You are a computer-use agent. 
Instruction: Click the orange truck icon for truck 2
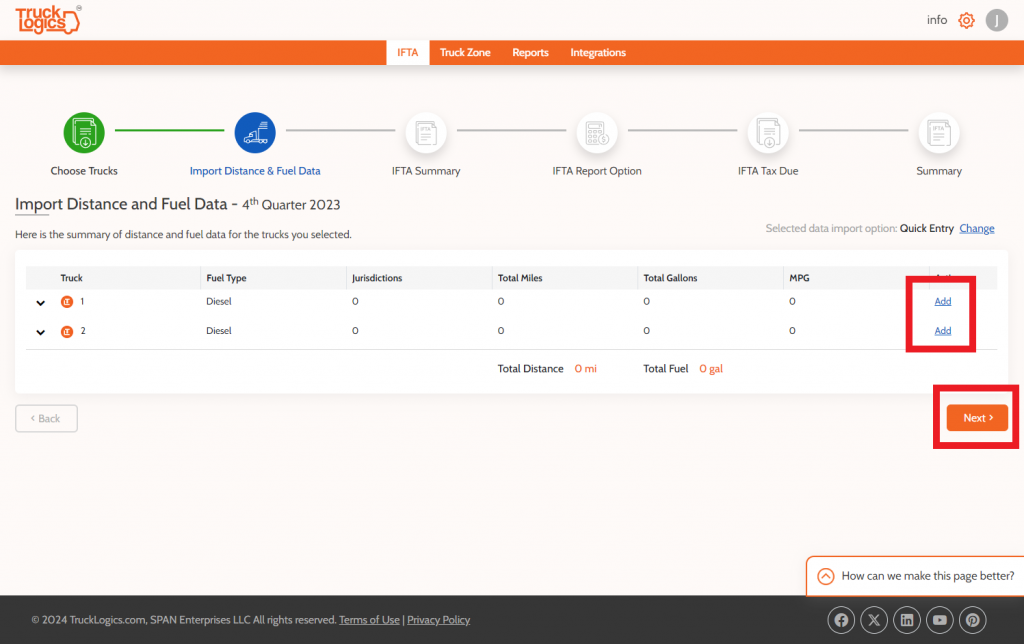pos(67,331)
